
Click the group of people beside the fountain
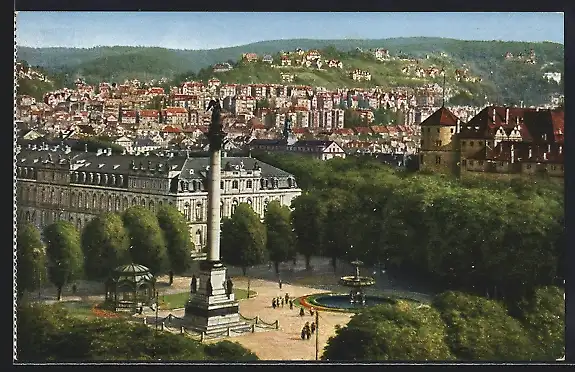tap(283, 302)
